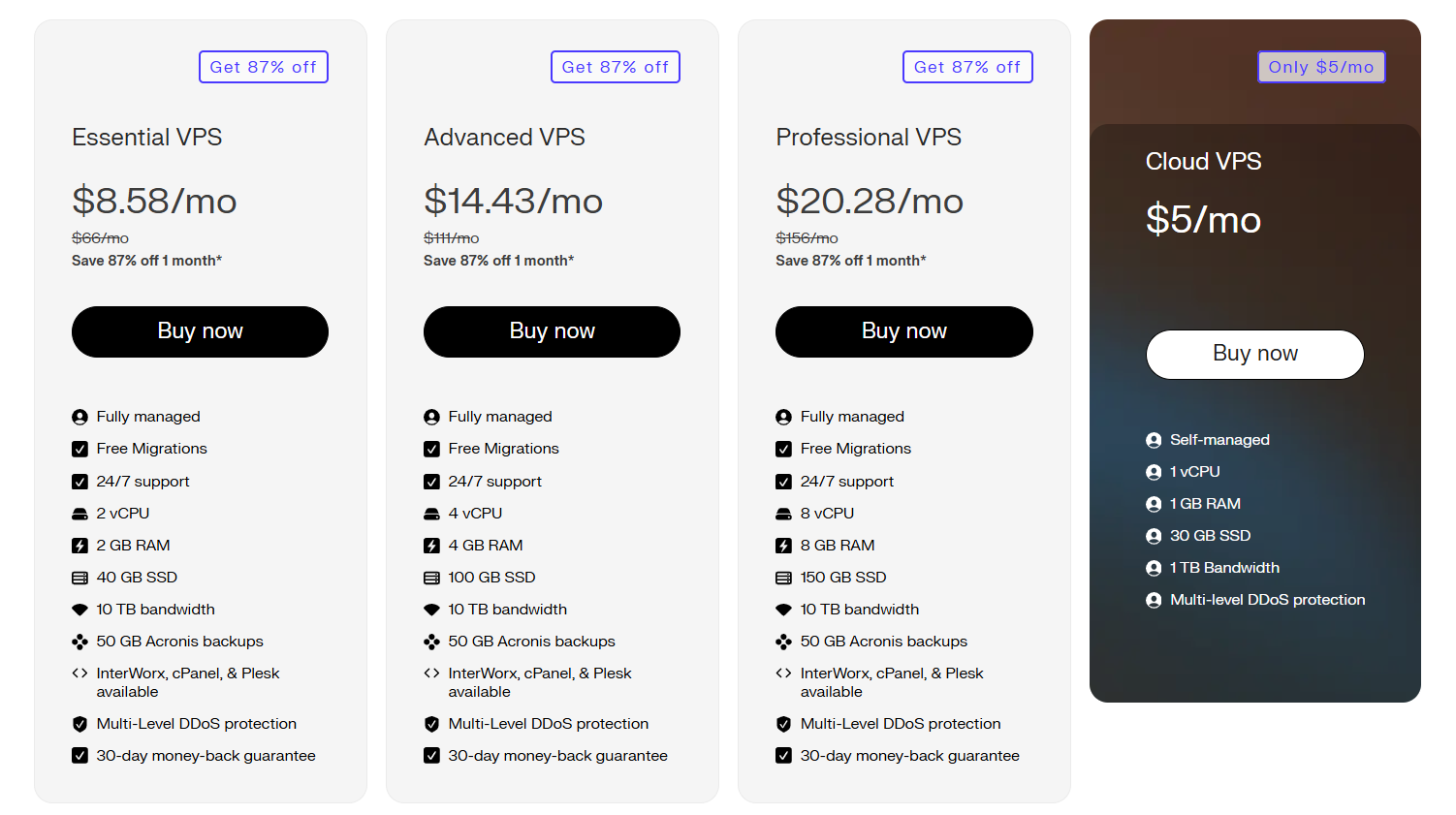Viewport: 1456px width, 815px height.
Task: Click 24/7 support checkmark in Advanced VPS
Action: pyautogui.click(x=431, y=482)
